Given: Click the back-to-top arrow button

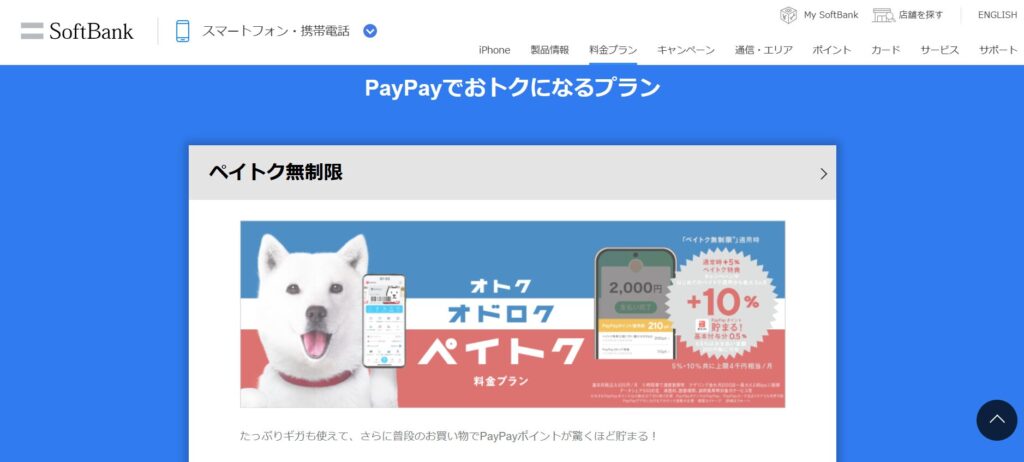Looking at the screenshot, I should pyautogui.click(x=997, y=420).
